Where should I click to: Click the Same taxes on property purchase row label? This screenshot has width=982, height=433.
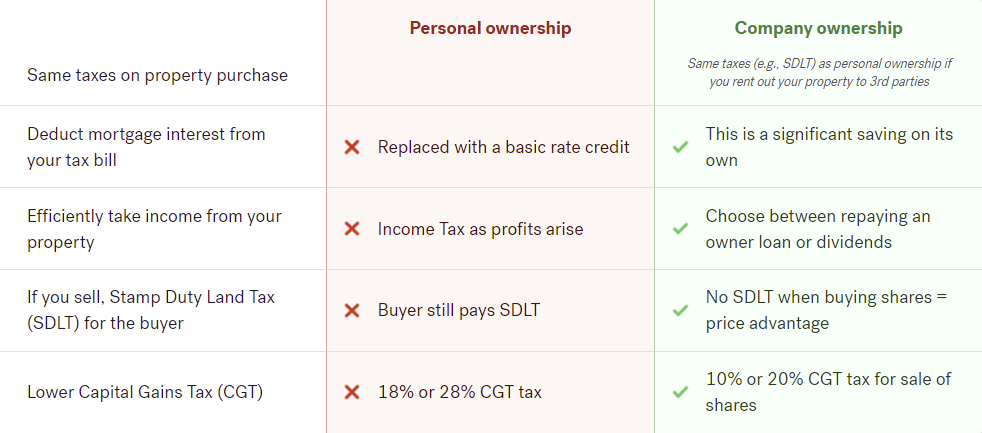pos(157,75)
